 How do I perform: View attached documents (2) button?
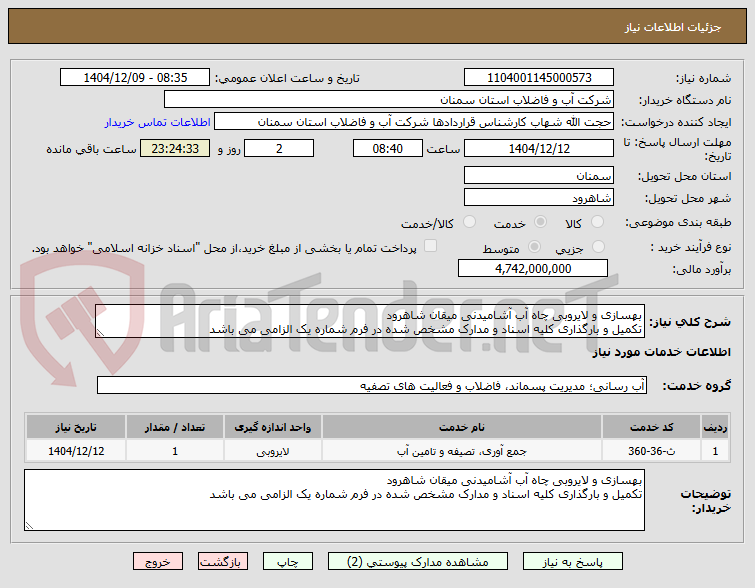[x=417, y=562]
